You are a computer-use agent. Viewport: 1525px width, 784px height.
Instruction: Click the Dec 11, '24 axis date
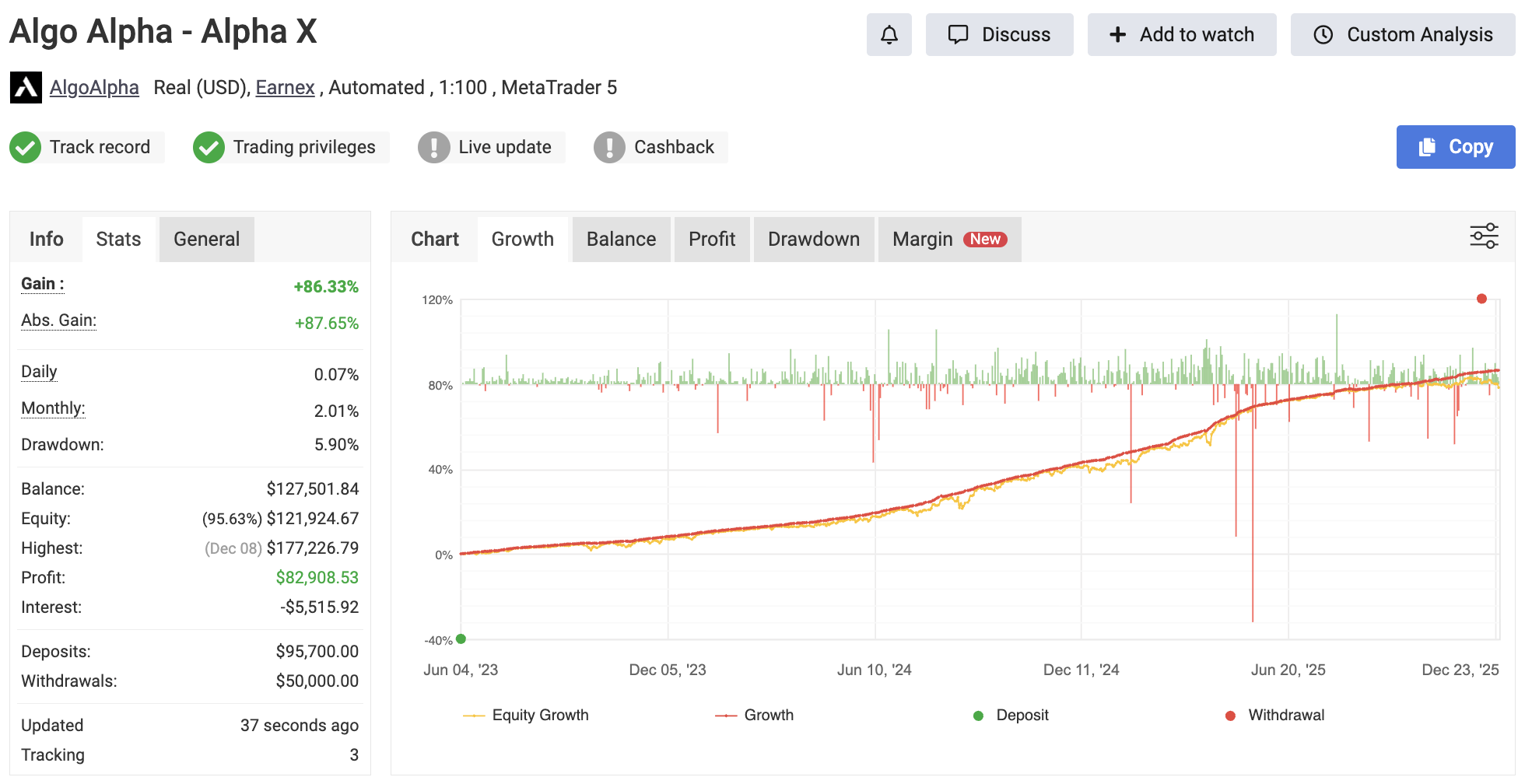pyautogui.click(x=1081, y=670)
